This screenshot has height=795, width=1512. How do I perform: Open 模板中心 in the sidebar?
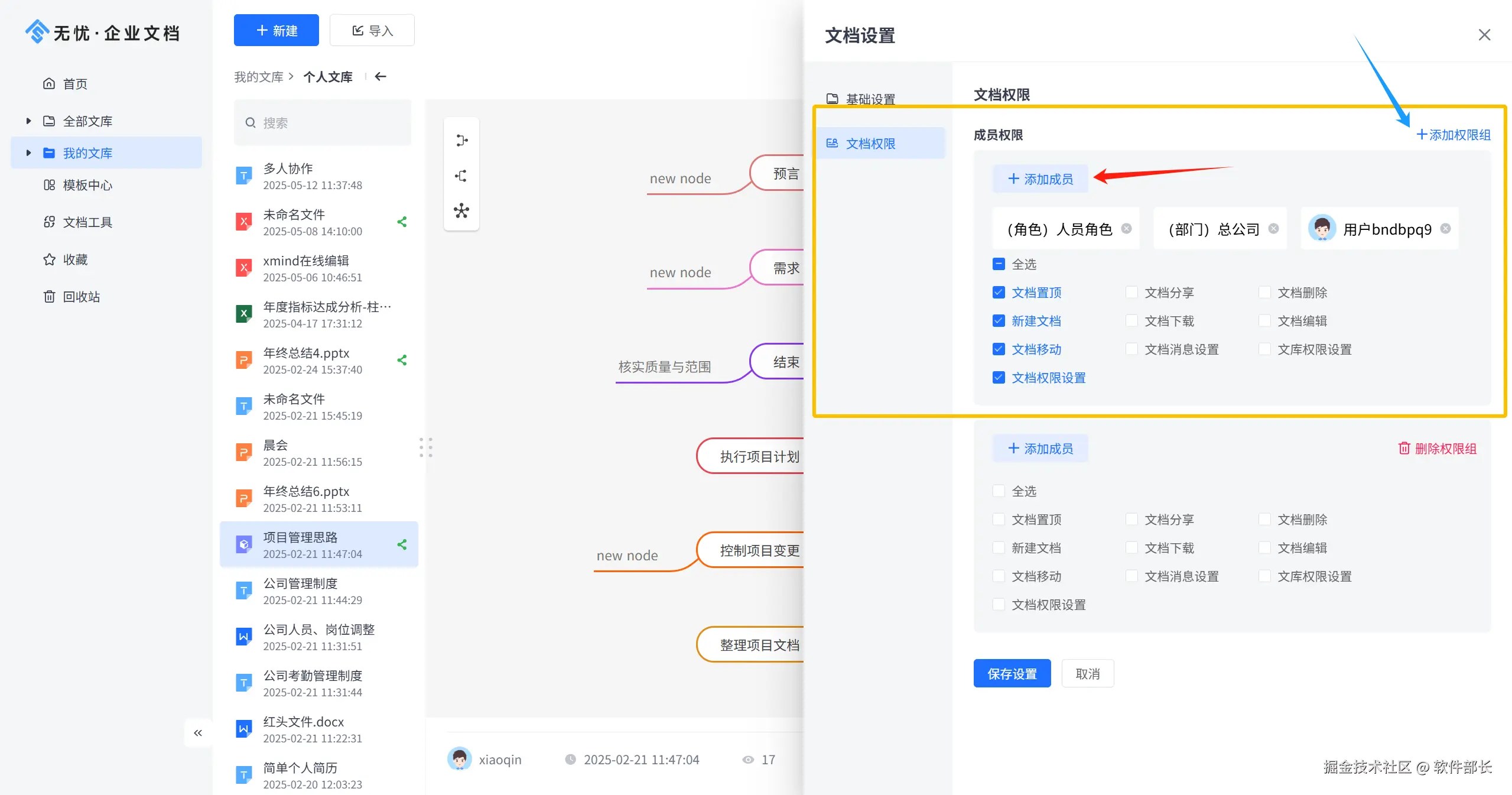87,185
